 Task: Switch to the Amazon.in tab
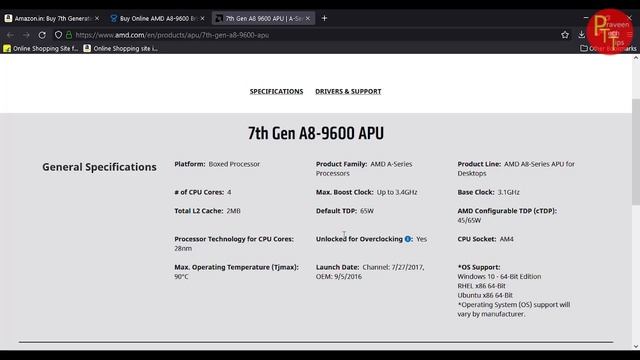tap(51, 18)
